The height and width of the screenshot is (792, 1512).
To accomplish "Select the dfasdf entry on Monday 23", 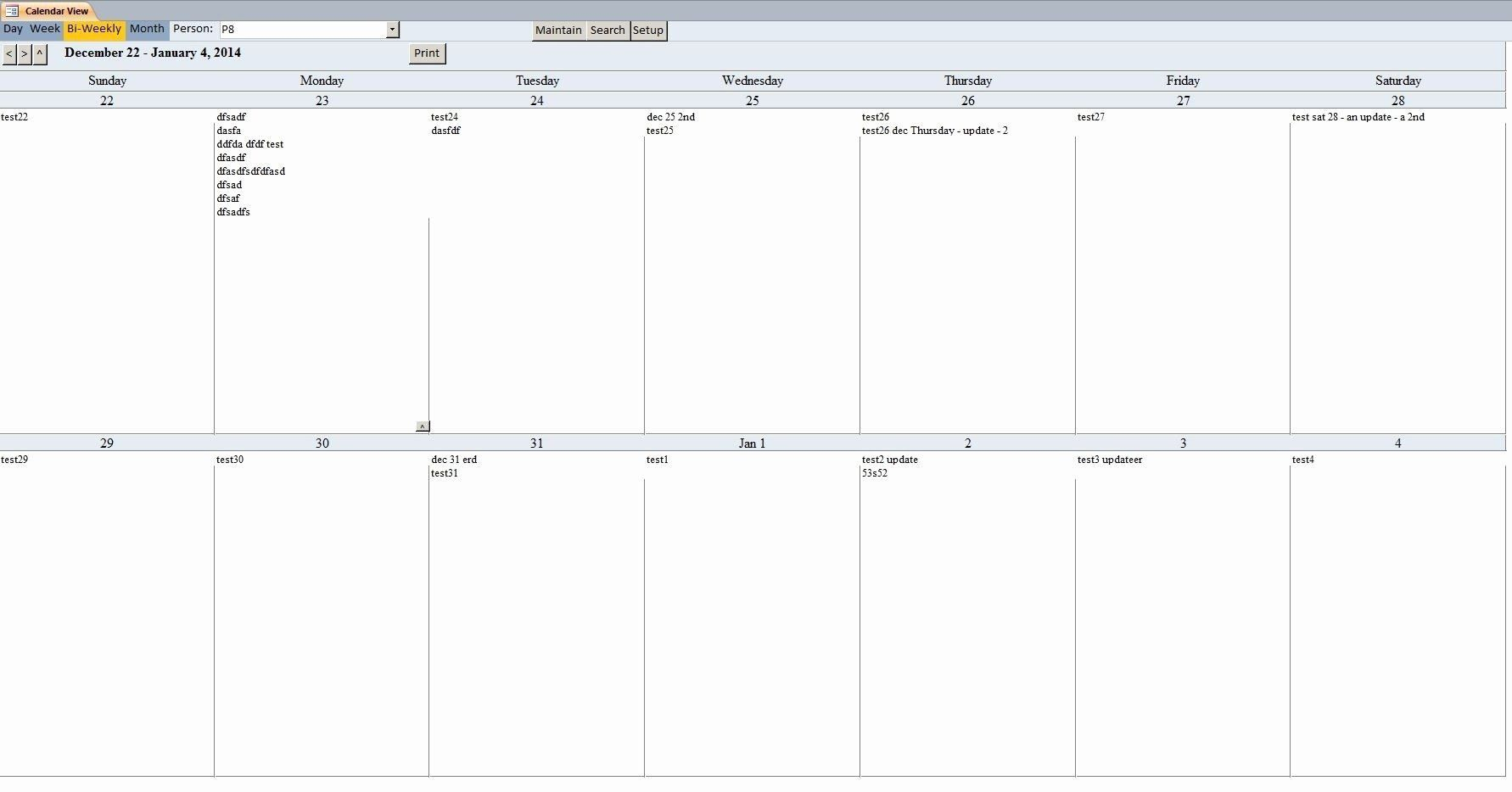I will click(231, 158).
